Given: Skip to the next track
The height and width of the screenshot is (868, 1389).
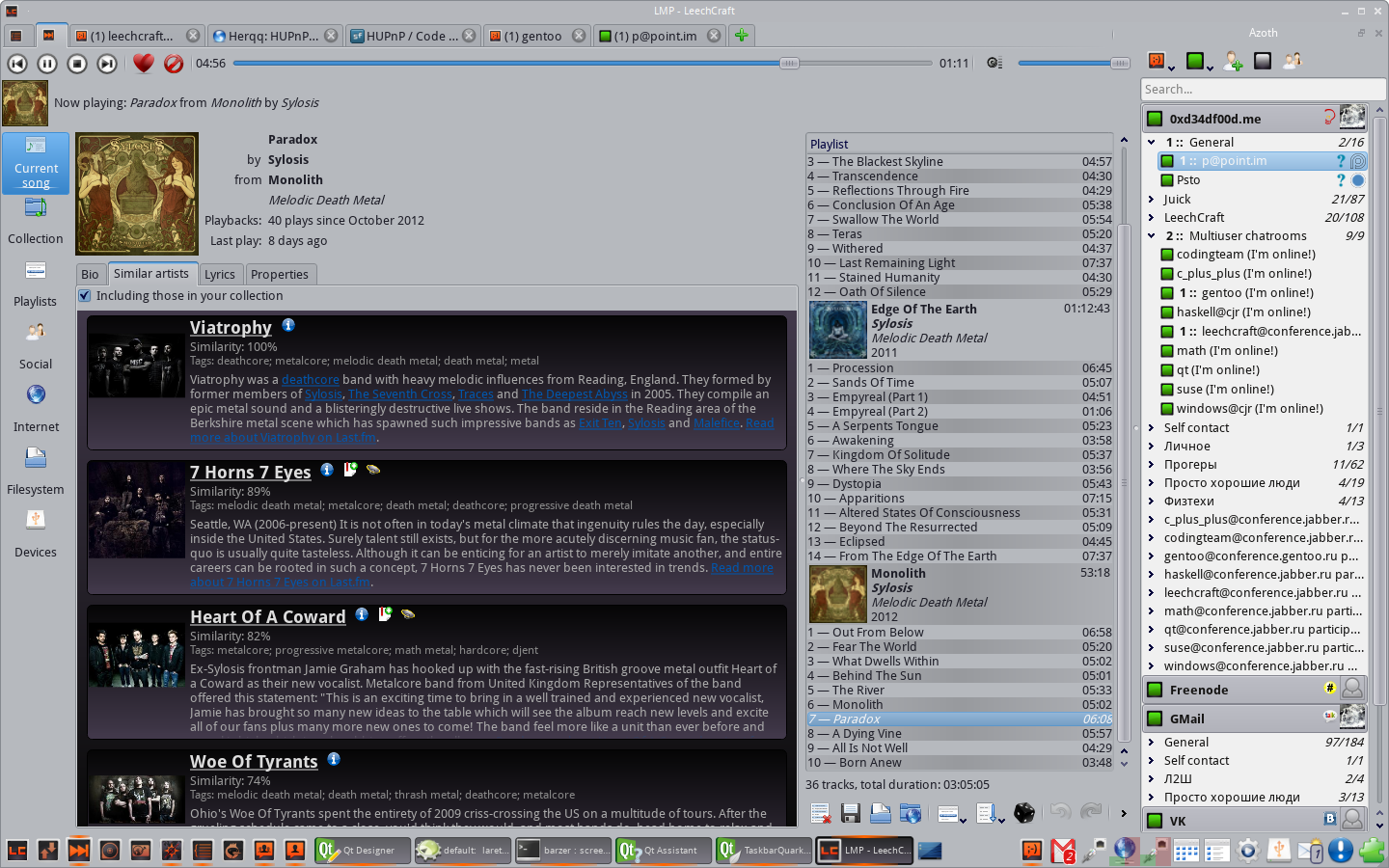Looking at the screenshot, I should tap(107, 64).
